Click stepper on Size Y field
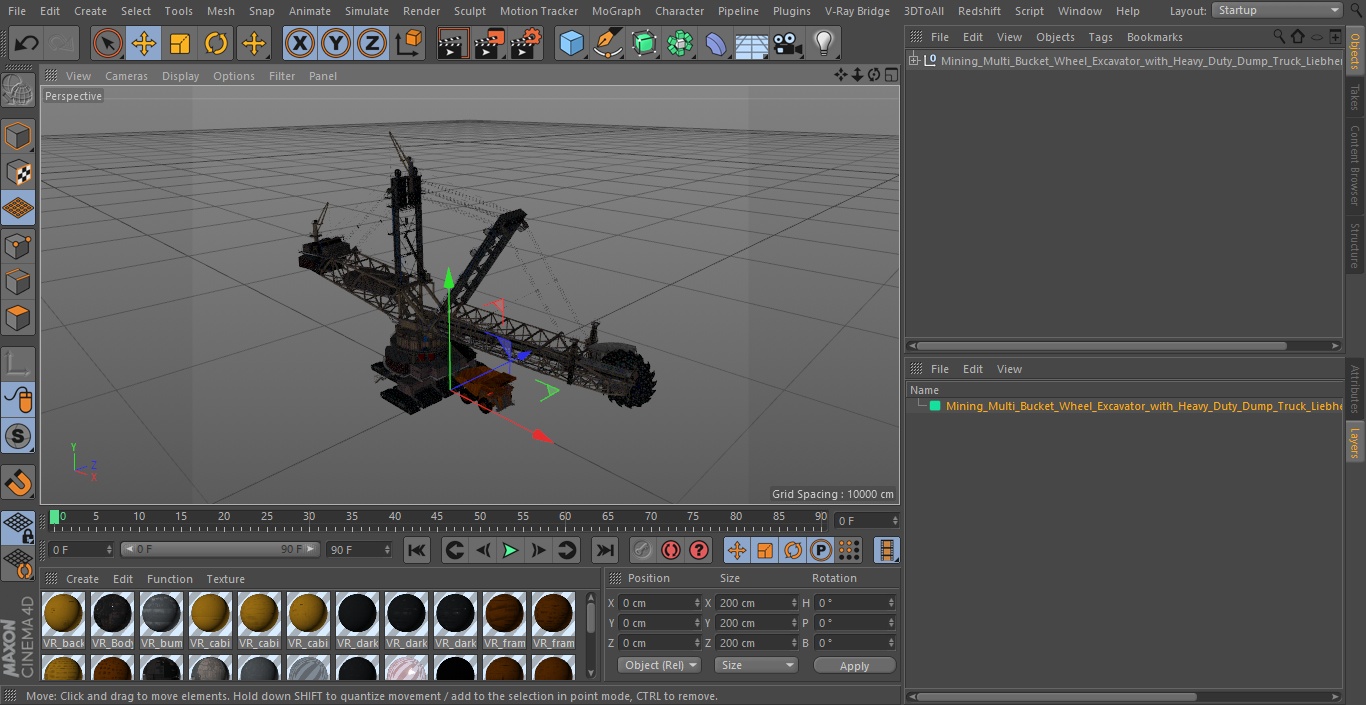Screen dimensions: 1366x705 795,623
